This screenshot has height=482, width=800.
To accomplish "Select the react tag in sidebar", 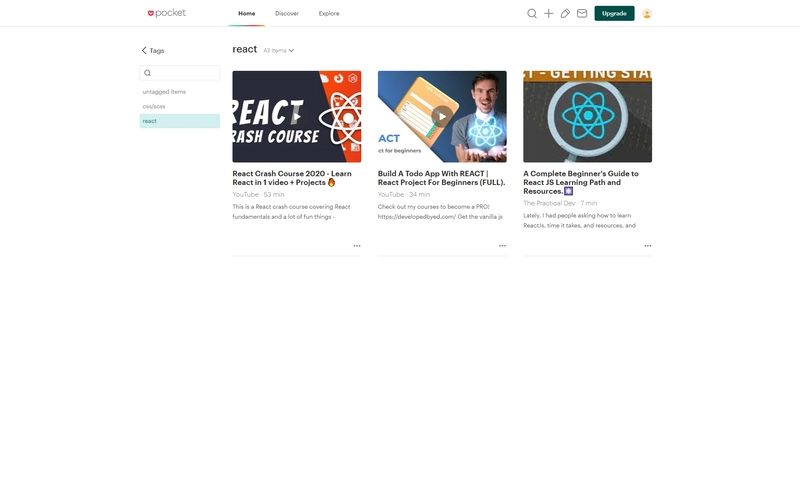I will tap(180, 121).
